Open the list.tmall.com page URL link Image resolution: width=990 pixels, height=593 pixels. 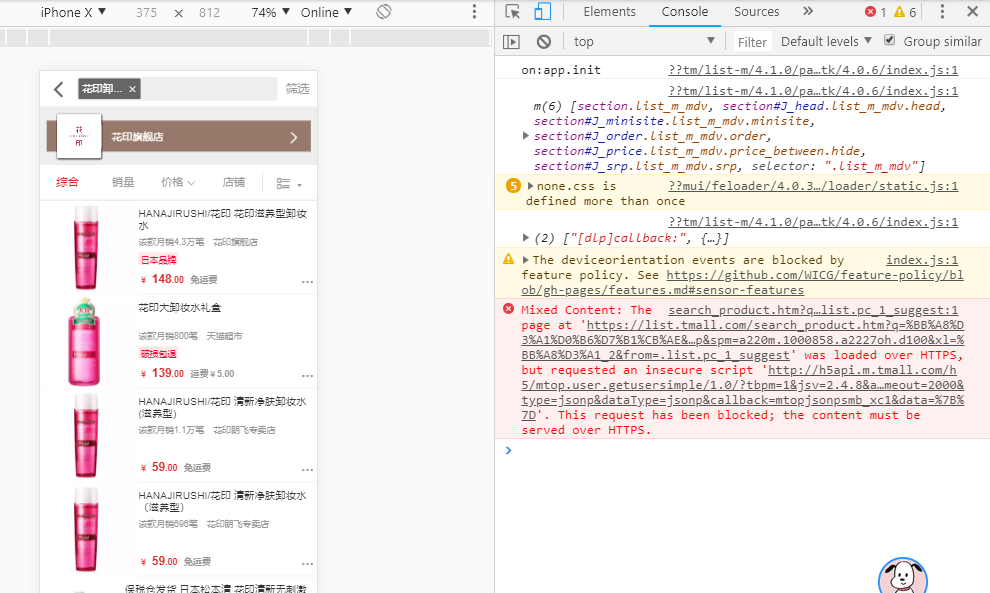click(x=742, y=340)
